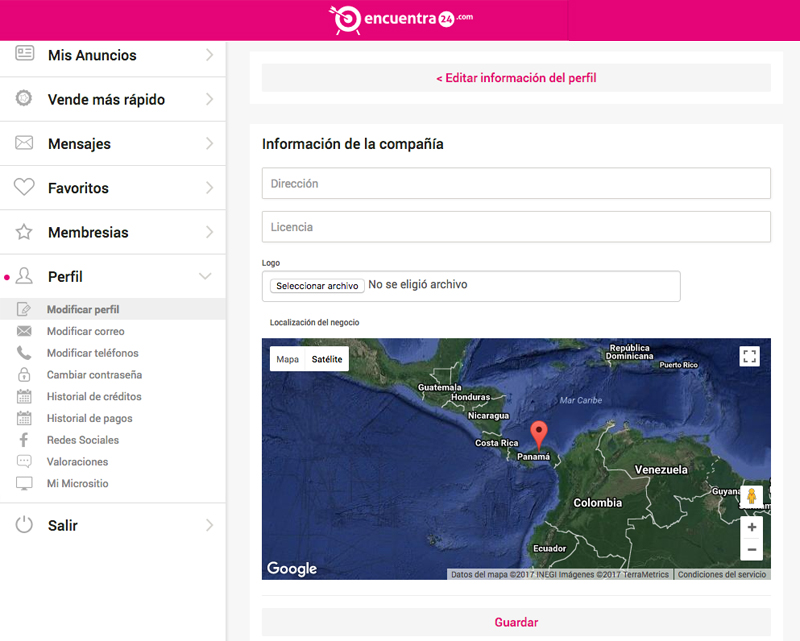
Task: Expand Favoritos with its chevron arrow
Action: tap(209, 188)
